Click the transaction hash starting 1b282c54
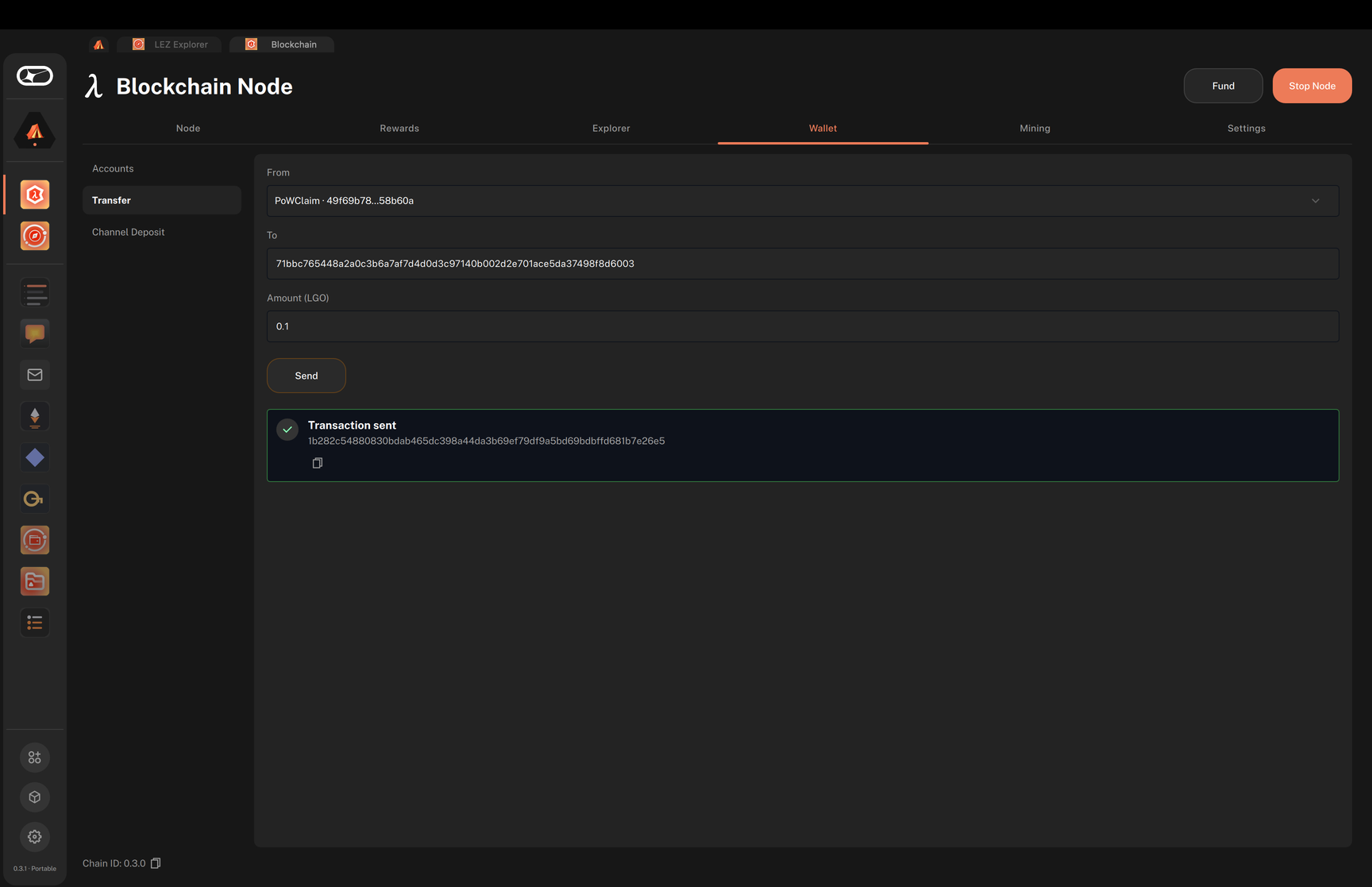This screenshot has width=1372, height=887. pos(487,441)
